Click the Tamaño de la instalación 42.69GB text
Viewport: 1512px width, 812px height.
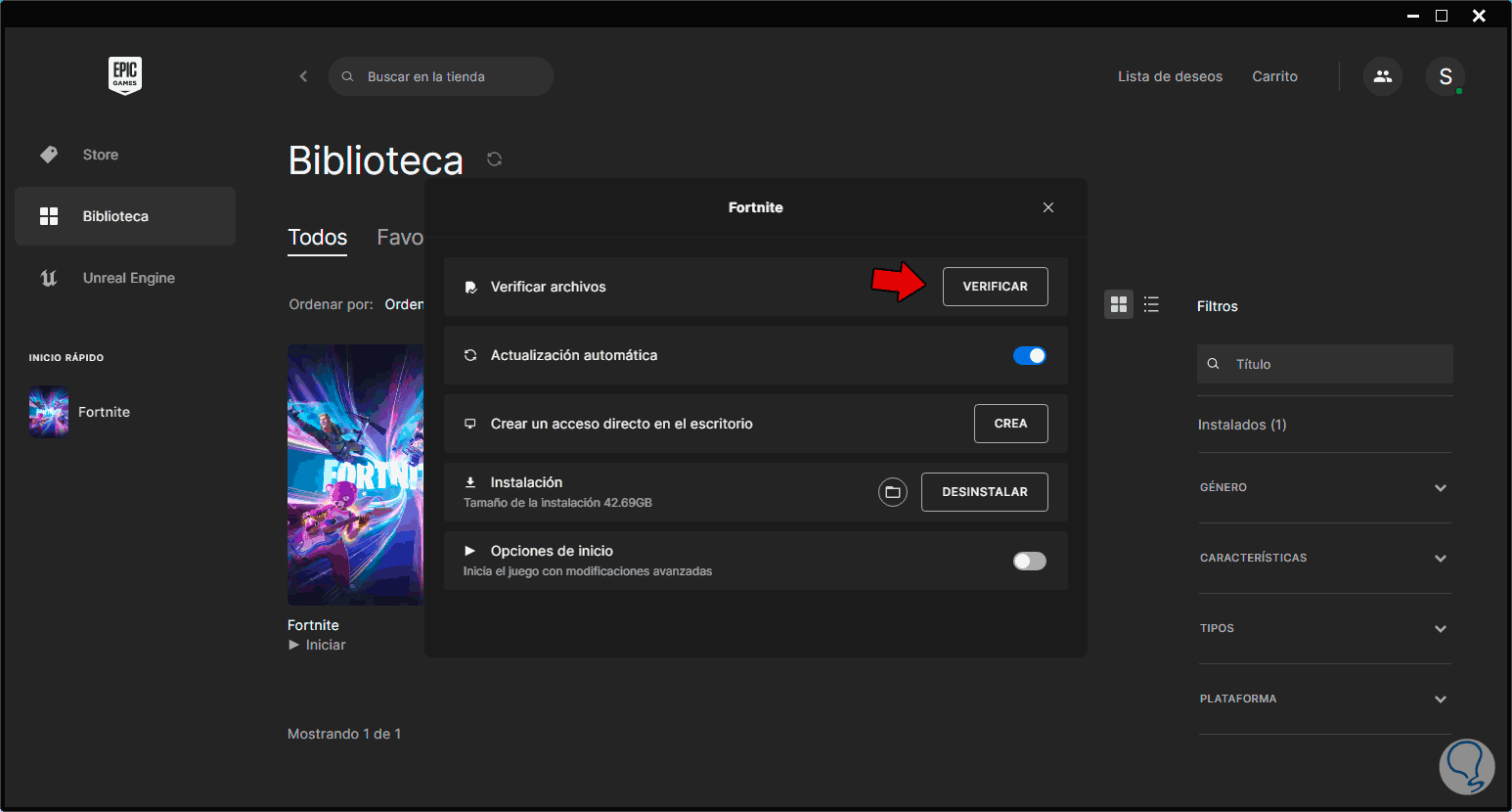pyautogui.click(x=557, y=503)
